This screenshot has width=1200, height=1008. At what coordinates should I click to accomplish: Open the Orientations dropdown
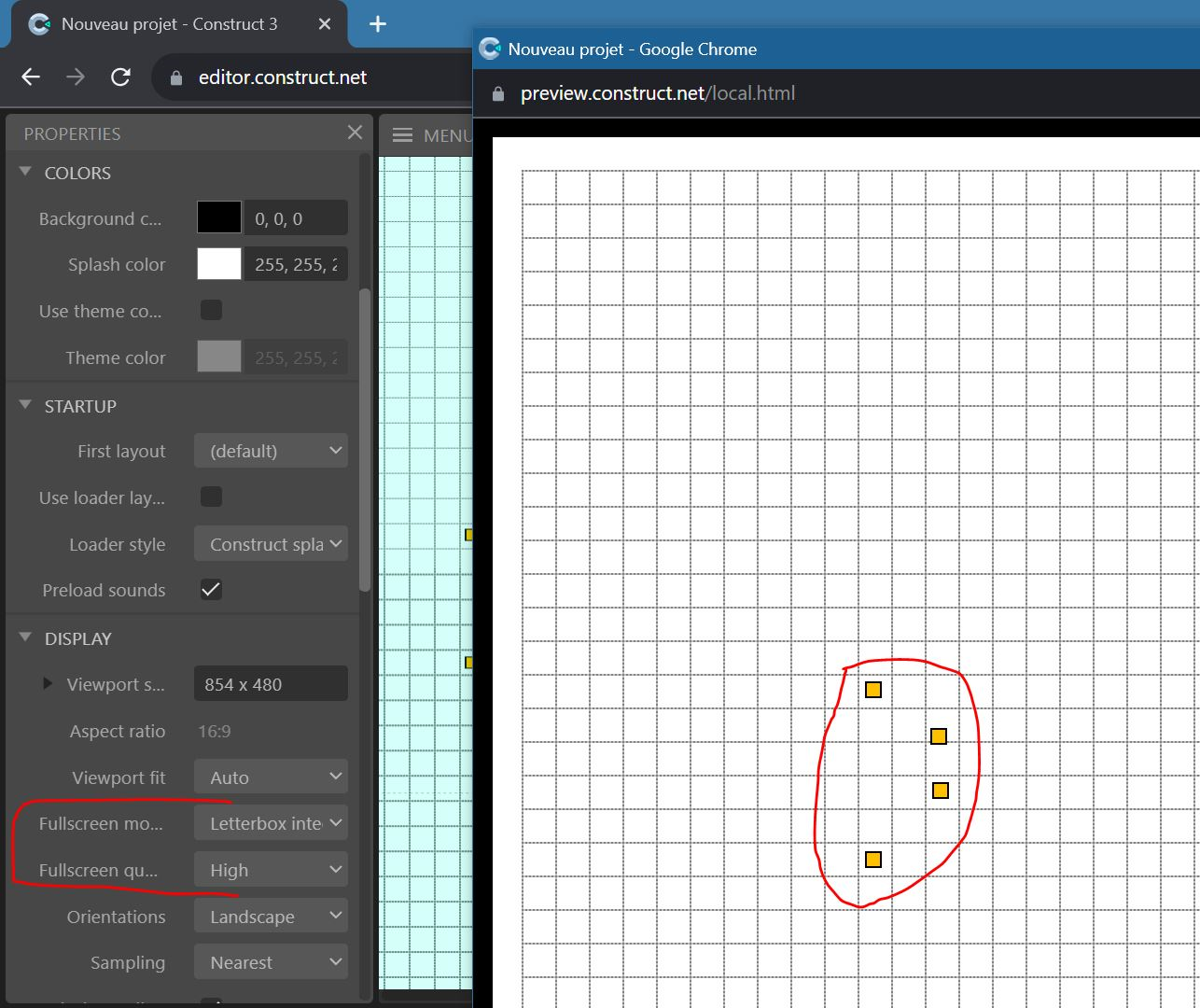(271, 917)
